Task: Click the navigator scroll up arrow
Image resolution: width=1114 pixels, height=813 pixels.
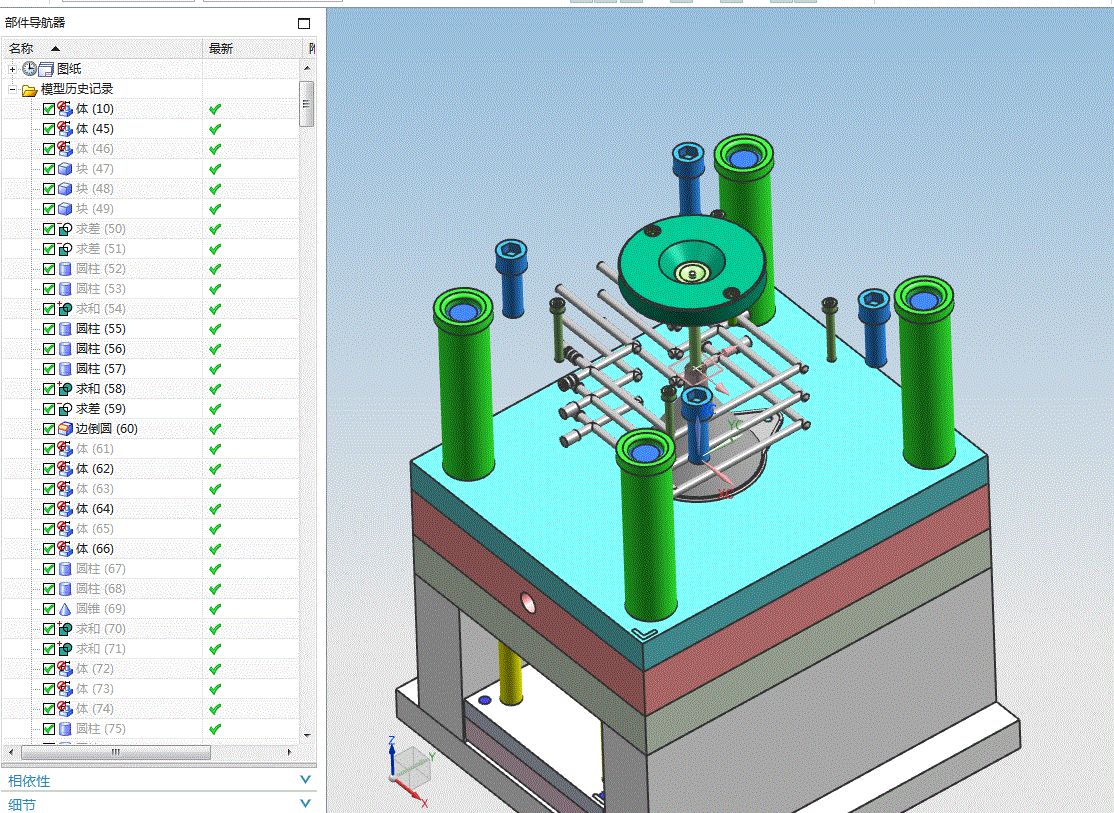Action: 307,68
